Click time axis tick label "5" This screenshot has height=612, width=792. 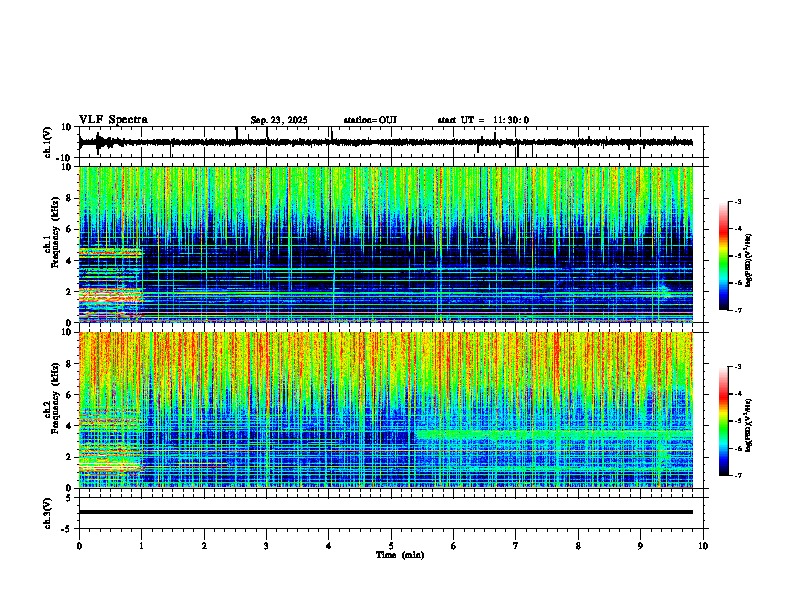391,546
